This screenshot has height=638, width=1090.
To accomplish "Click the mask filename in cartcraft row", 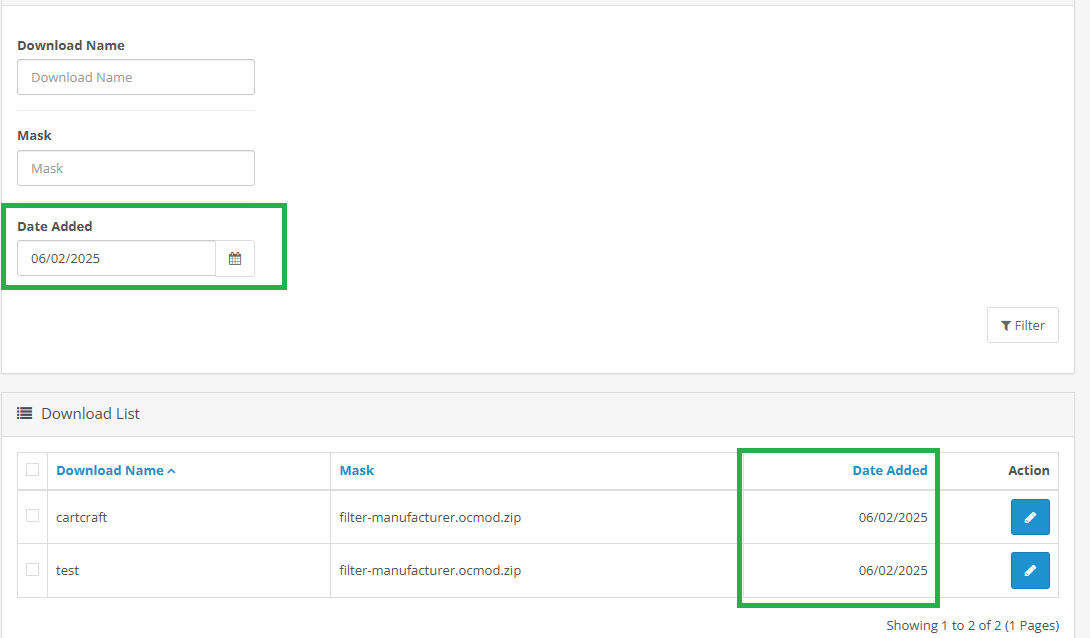I will (430, 517).
